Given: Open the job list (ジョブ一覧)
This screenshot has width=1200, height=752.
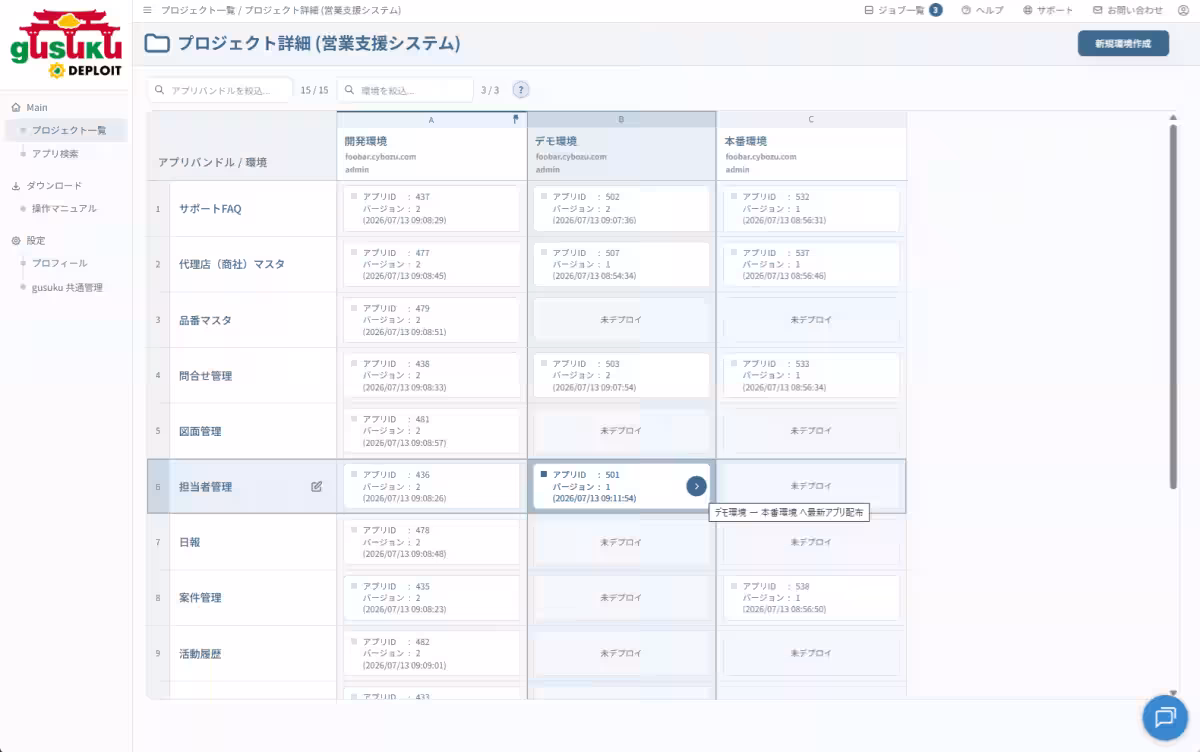Looking at the screenshot, I should [x=902, y=10].
